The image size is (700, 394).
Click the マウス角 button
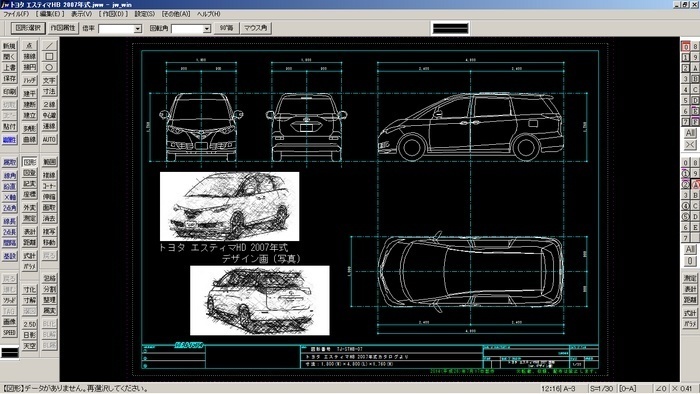(255, 28)
